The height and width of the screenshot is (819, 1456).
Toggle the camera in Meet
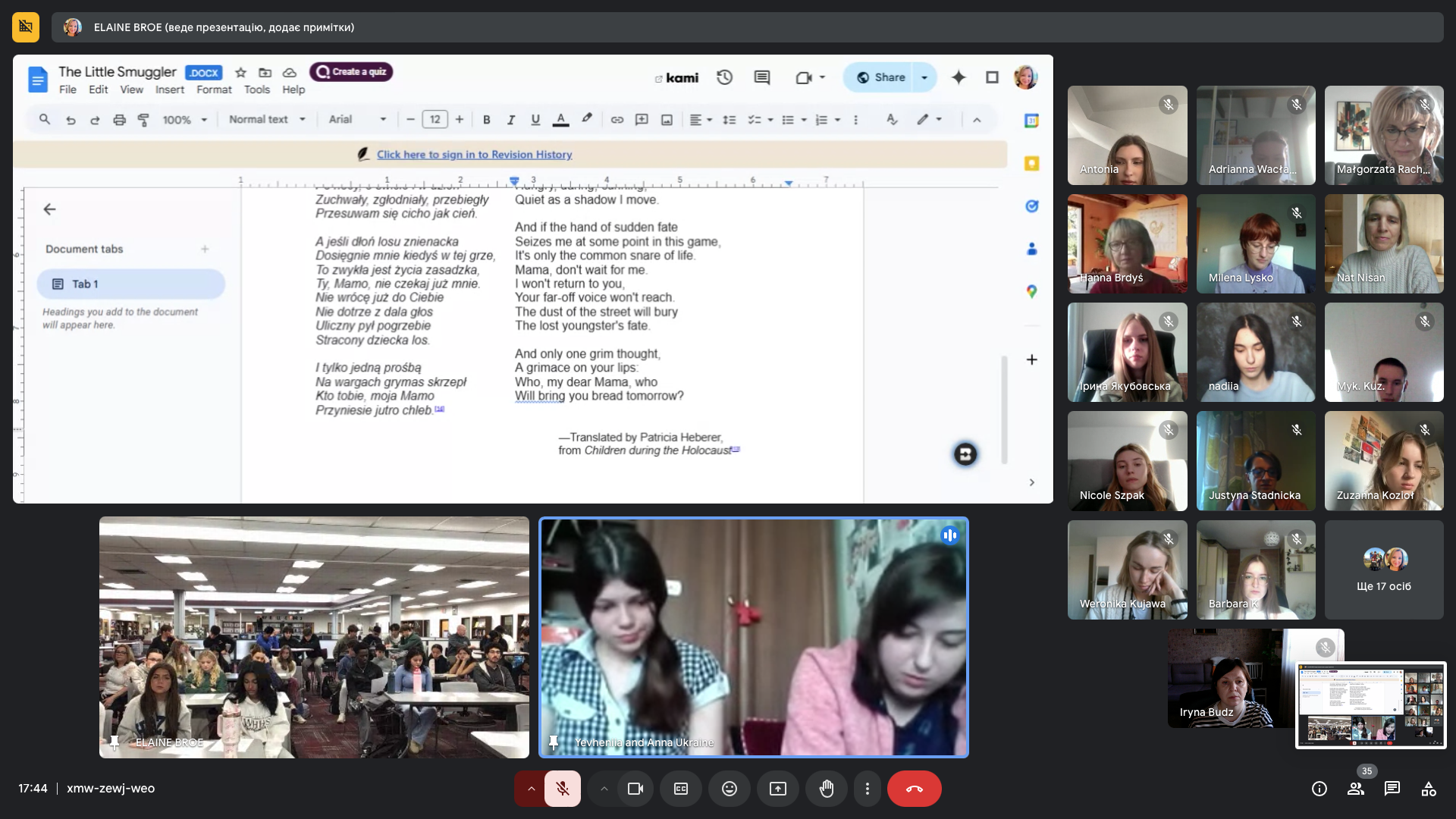[x=635, y=789]
